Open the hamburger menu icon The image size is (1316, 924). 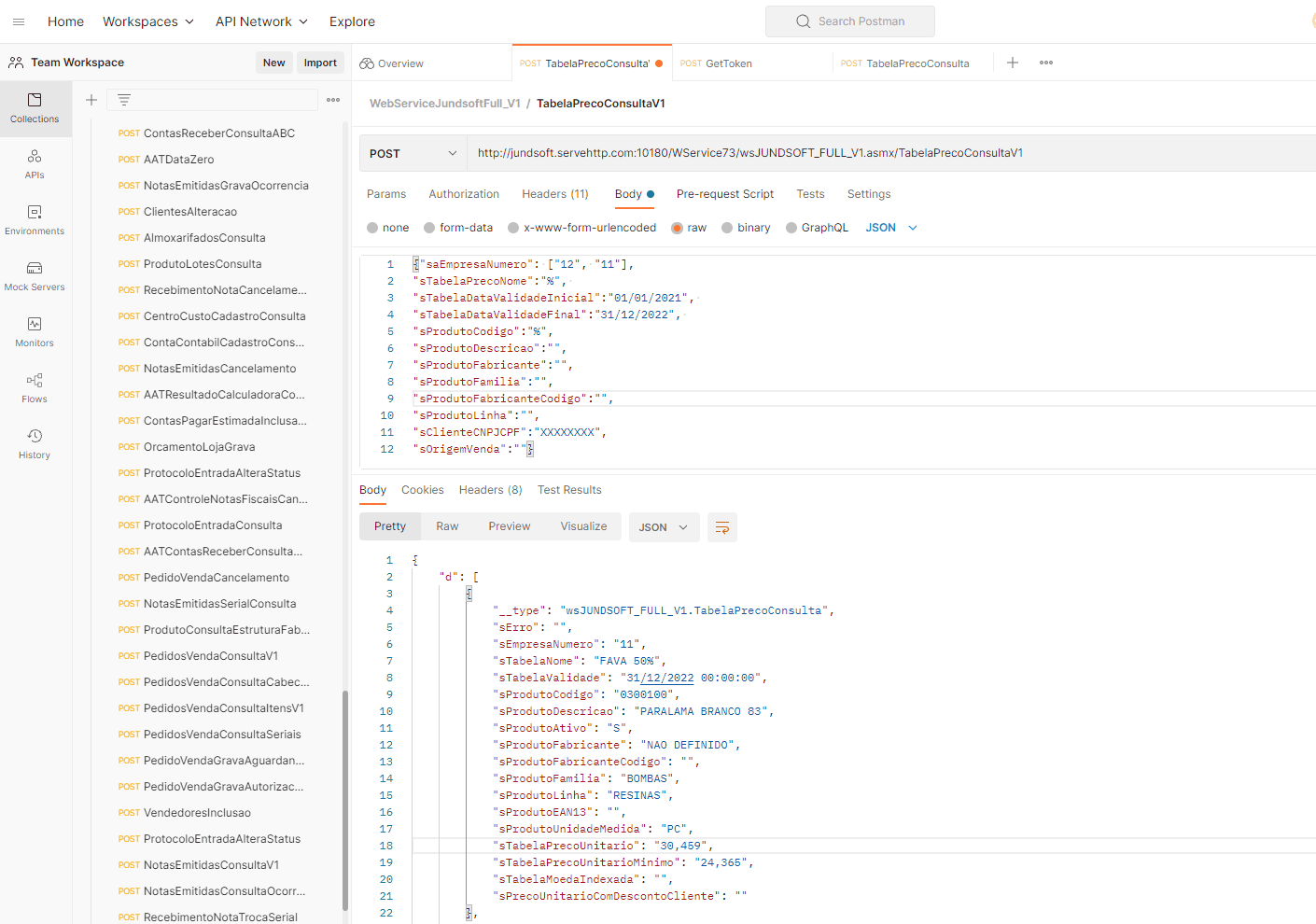tap(19, 21)
